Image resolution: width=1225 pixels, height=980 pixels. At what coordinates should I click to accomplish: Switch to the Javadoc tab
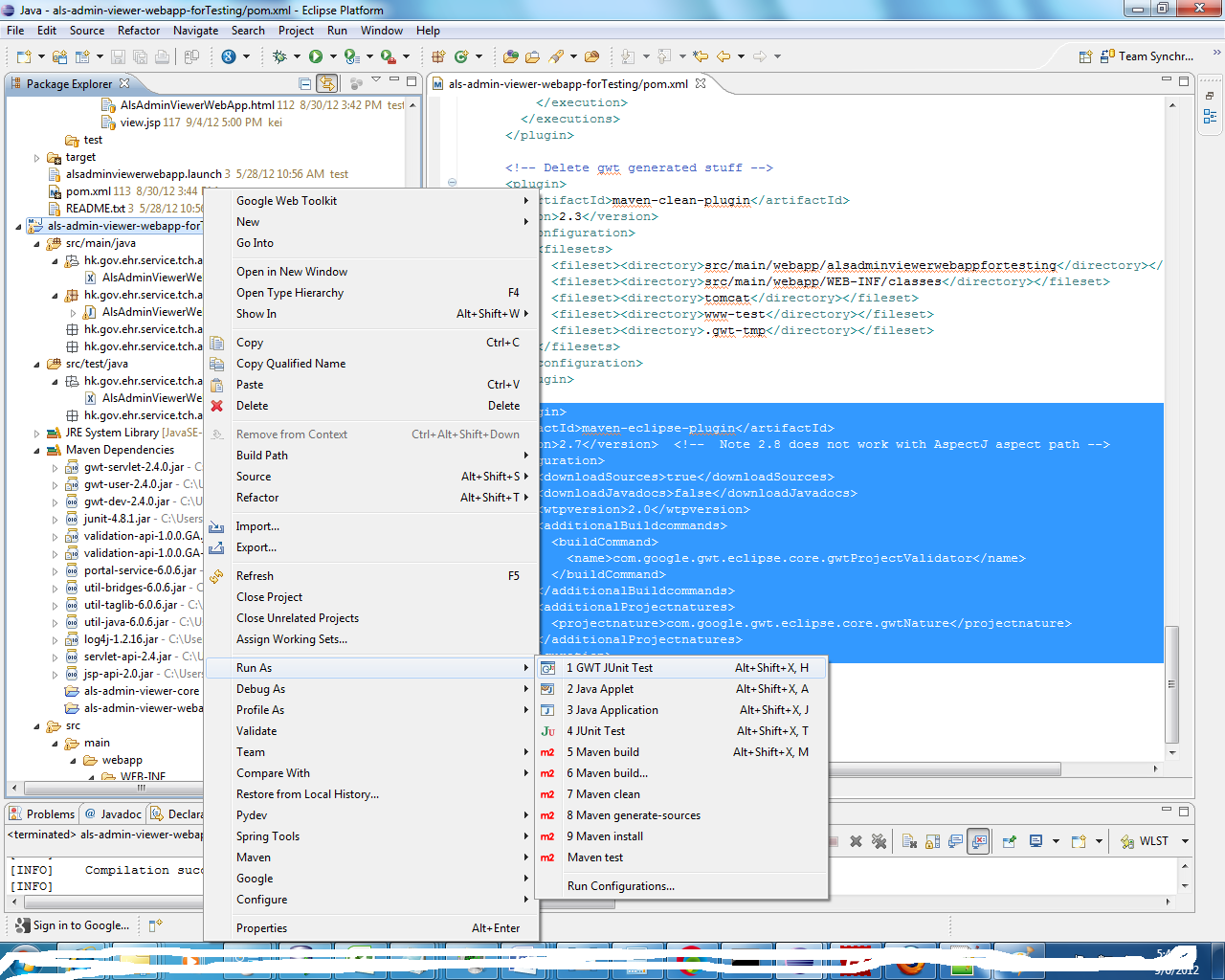(112, 814)
